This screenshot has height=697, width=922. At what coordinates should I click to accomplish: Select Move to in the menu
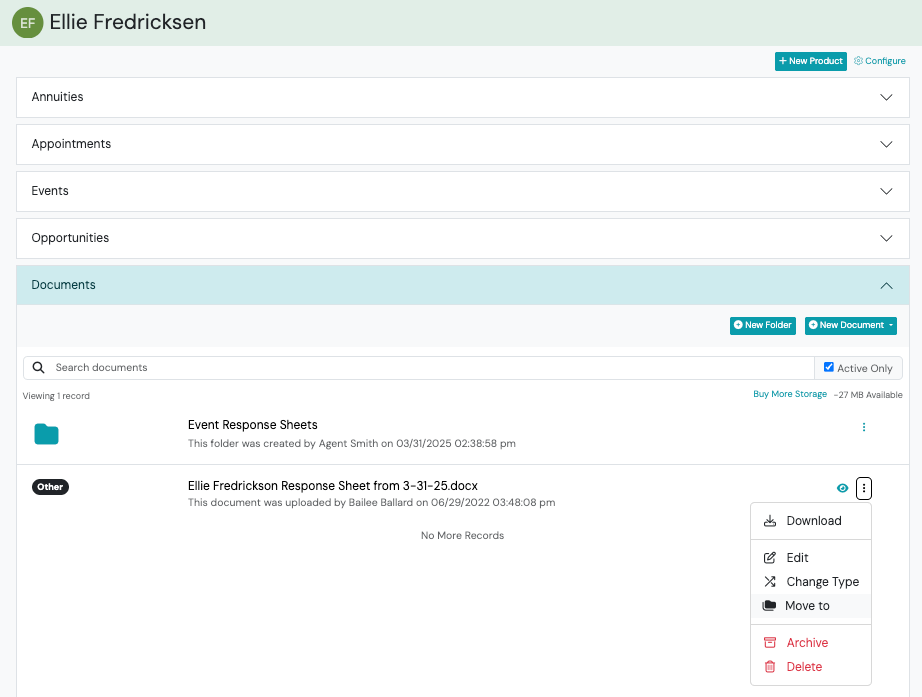[x=811, y=606]
